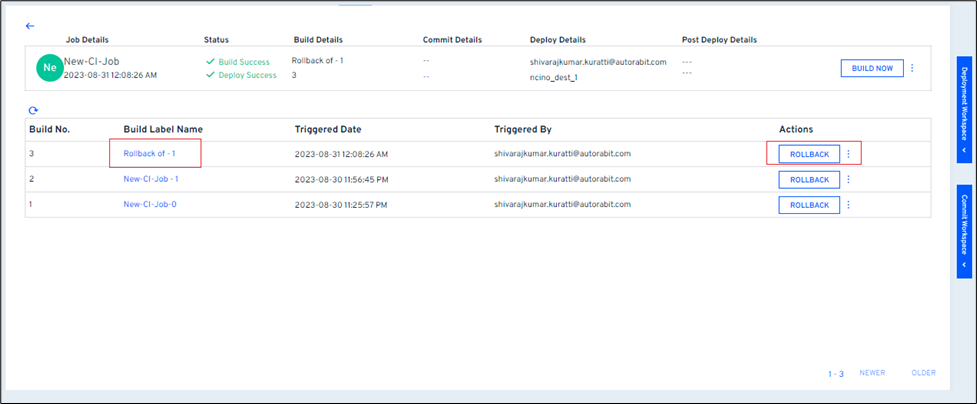Screen dimensions: 977x404
Task: Open more options for build 3
Action: (x=848, y=154)
